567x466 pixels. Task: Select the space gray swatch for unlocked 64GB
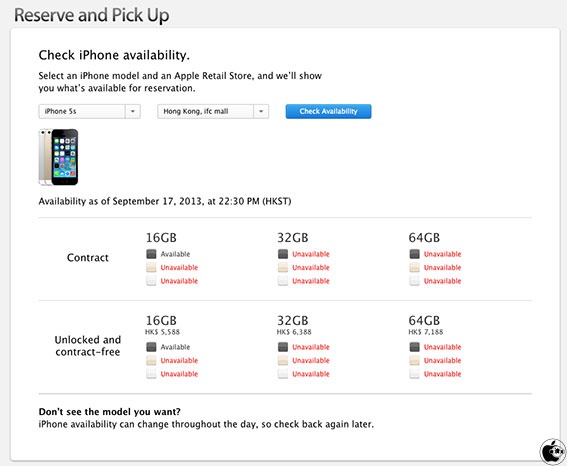coord(414,347)
